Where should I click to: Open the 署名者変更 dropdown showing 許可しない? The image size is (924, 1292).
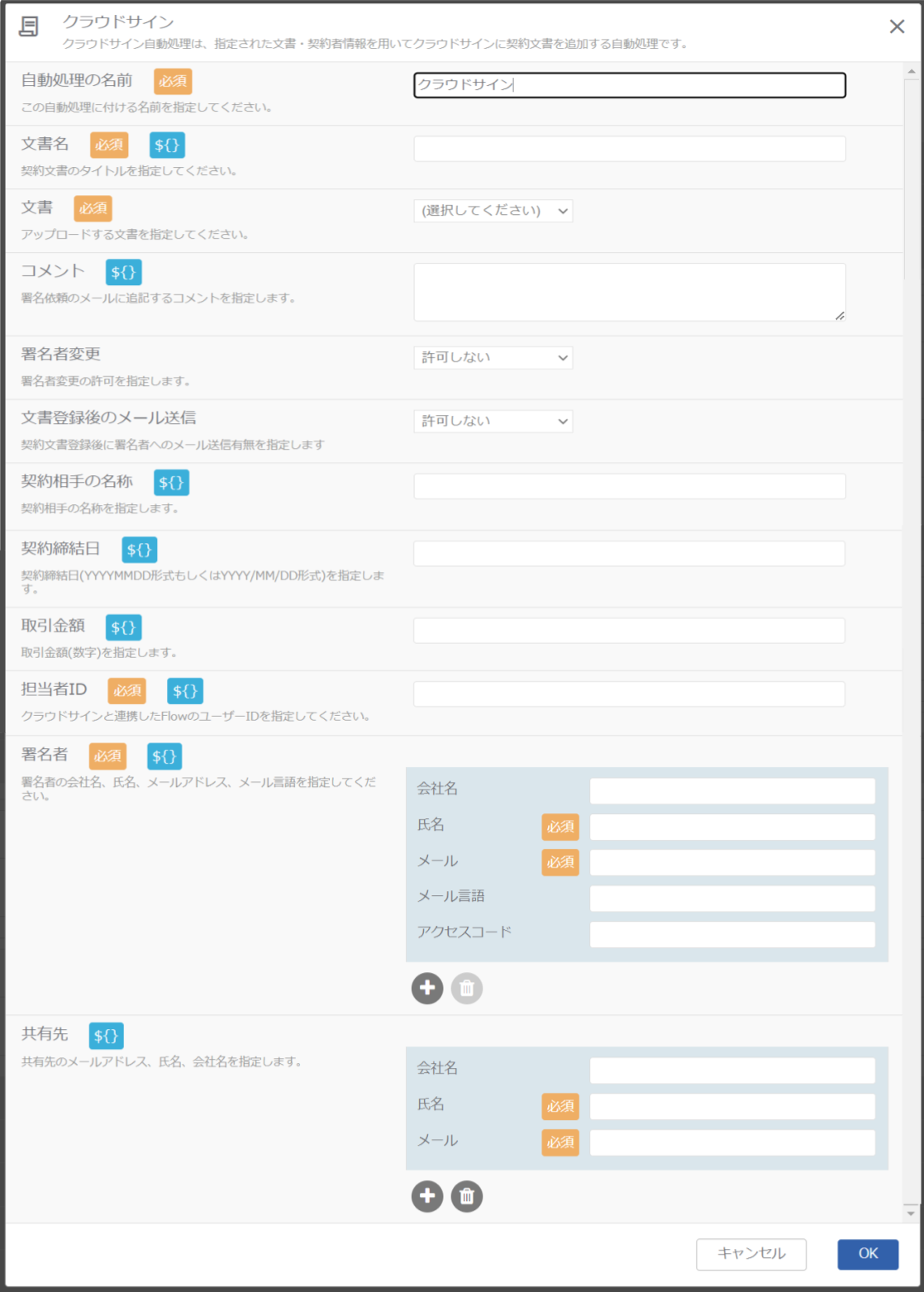[x=493, y=357]
